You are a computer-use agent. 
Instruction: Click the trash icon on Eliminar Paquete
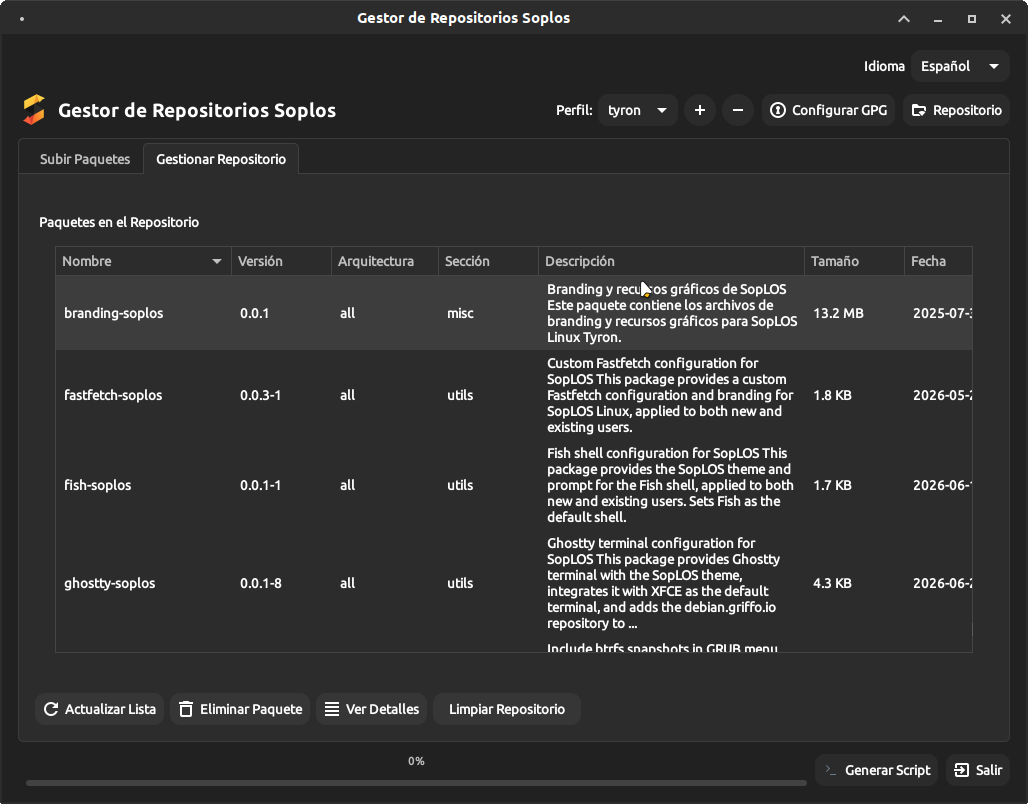coord(186,709)
